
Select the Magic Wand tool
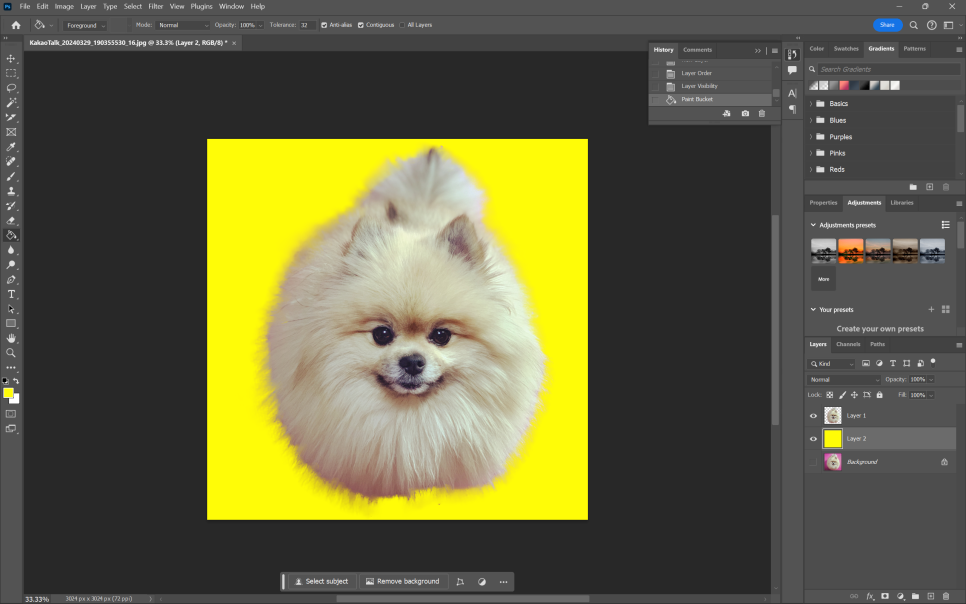[x=11, y=103]
